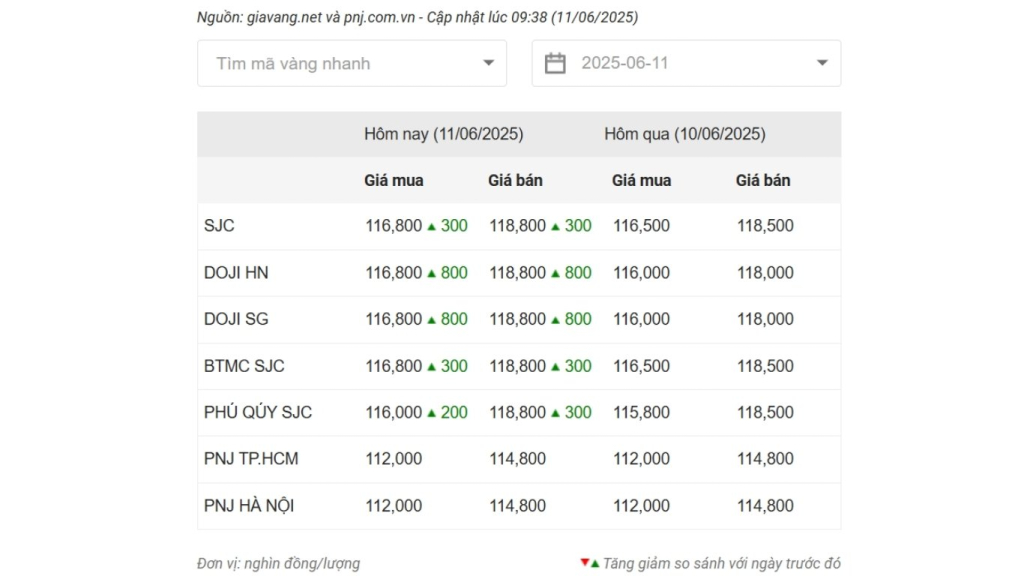The width and height of the screenshot is (1024, 576).
Task: Click the 'Hôm qua (10/06/2025)' header
Action: tap(684, 134)
